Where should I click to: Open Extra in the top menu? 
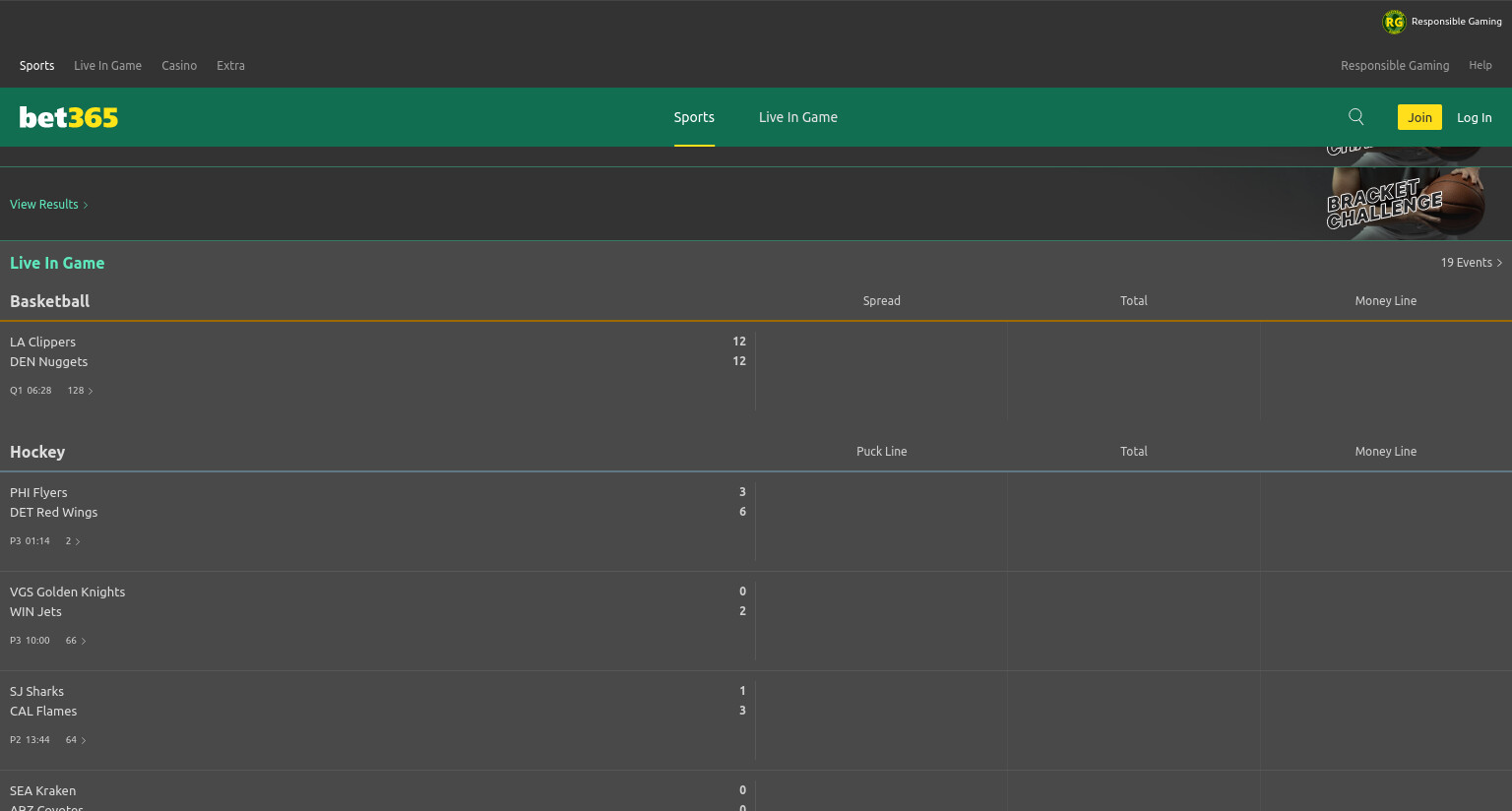coord(230,66)
